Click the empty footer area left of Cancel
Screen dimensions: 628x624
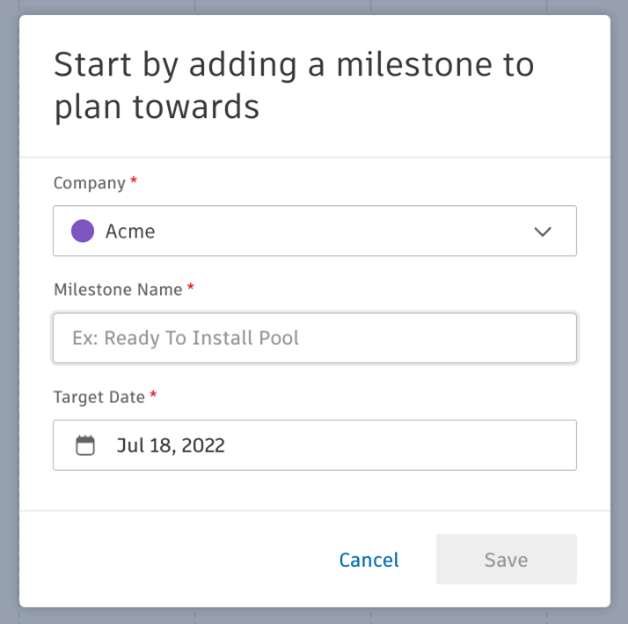coord(176,559)
